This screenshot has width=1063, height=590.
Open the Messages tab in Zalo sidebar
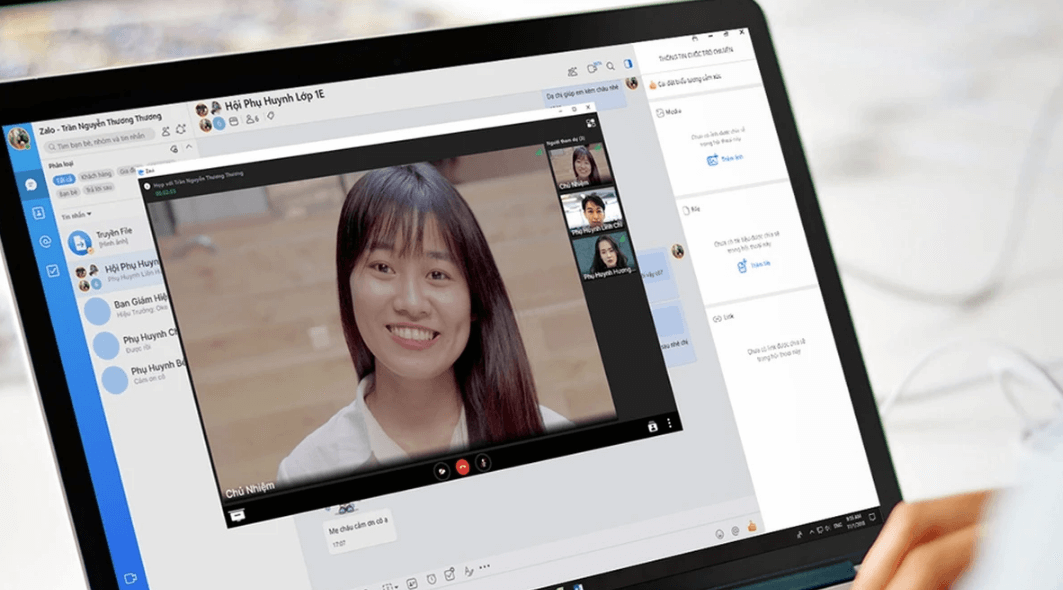[x=31, y=185]
